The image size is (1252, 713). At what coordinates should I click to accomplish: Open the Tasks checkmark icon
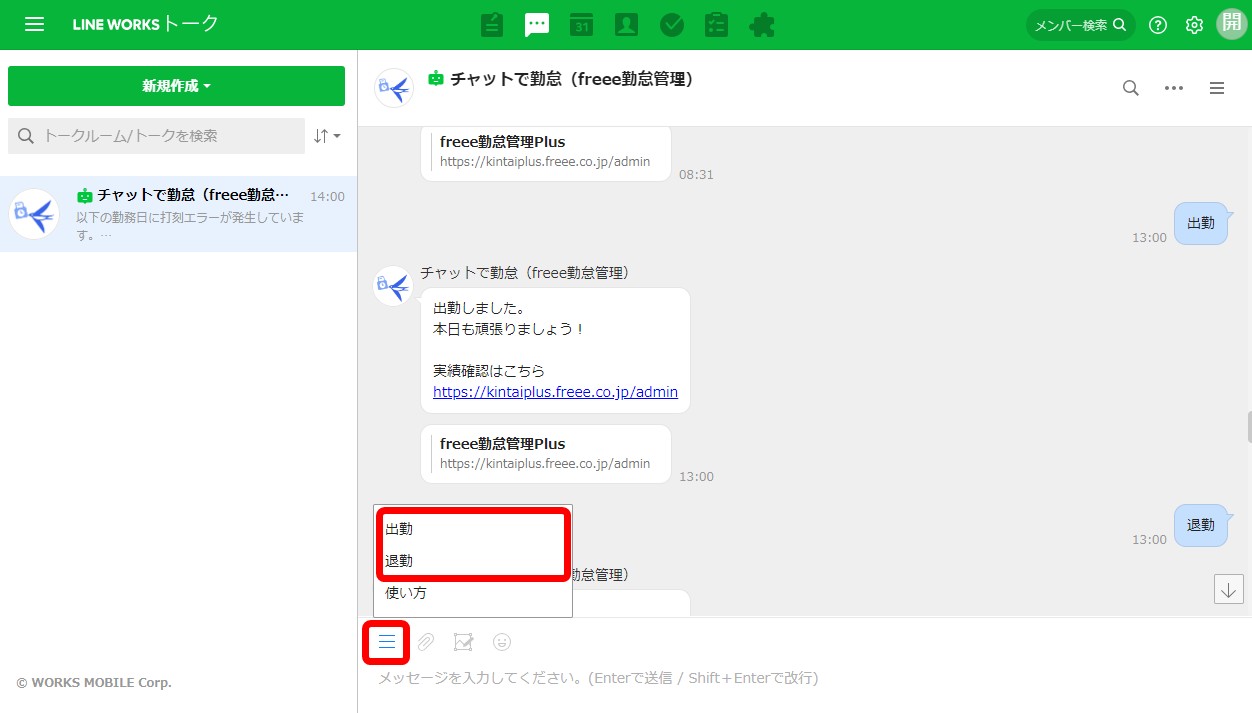[x=672, y=25]
